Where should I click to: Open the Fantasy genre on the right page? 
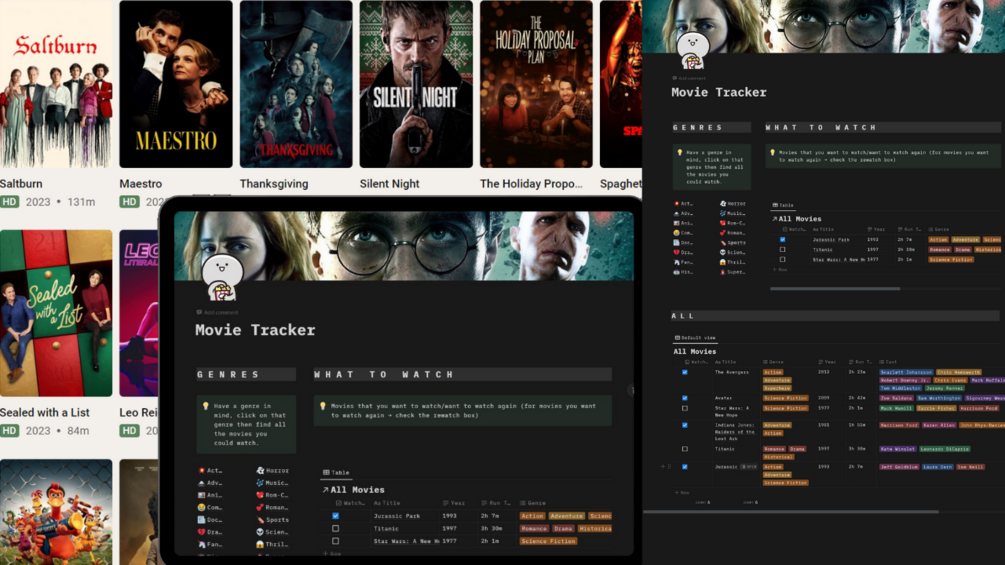click(x=683, y=262)
